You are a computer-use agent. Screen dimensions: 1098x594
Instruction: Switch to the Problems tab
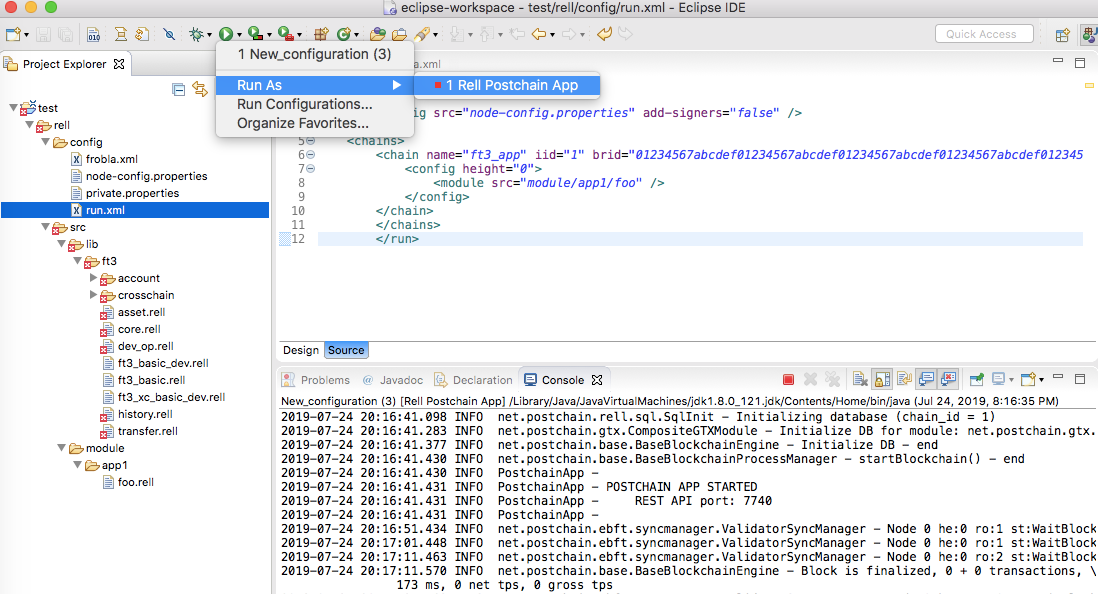pos(316,380)
